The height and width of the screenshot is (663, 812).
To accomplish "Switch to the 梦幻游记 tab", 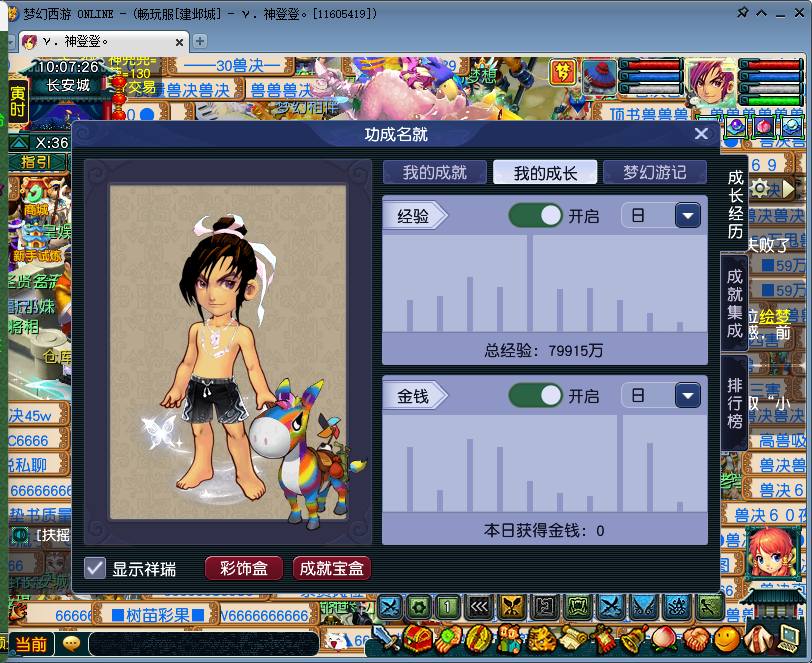I will [x=654, y=172].
